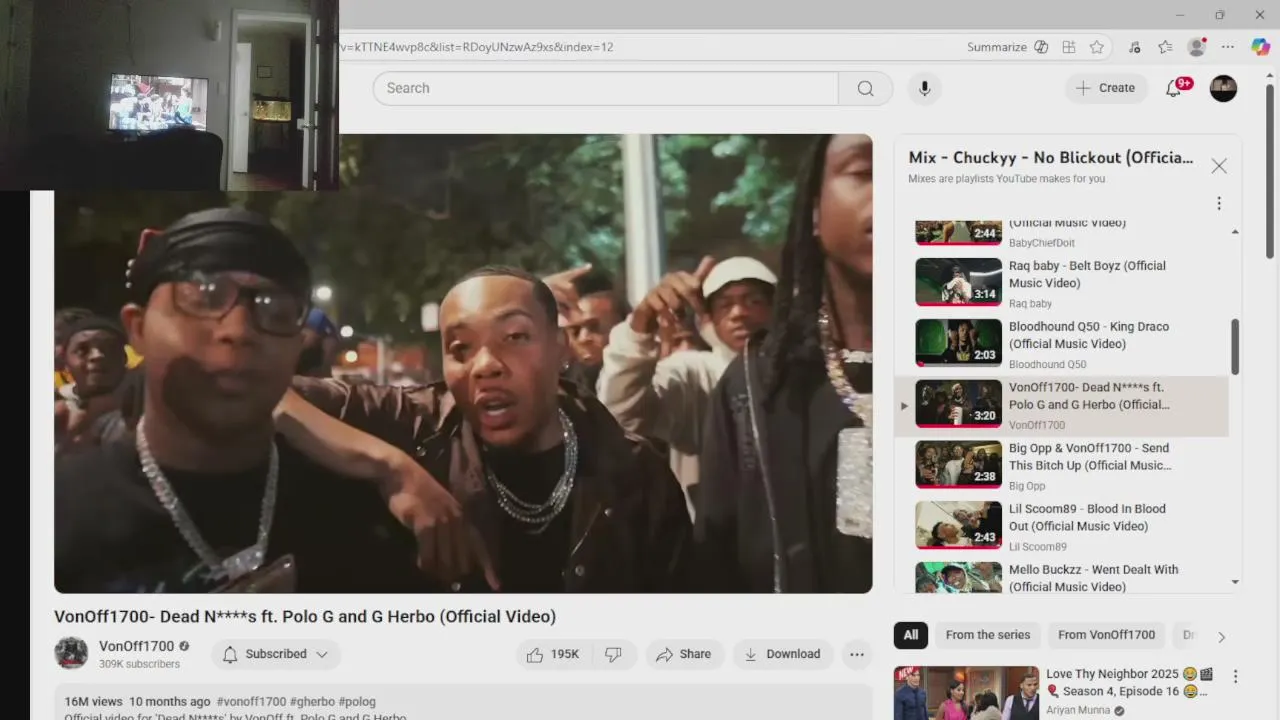Viewport: 1280px width, 720px height.
Task: Open the Mix playlist options menu
Action: pos(1219,203)
